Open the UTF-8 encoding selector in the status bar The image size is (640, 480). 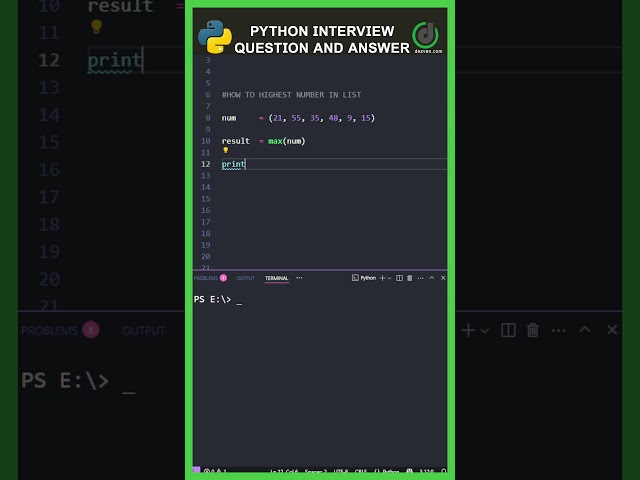(x=340, y=471)
